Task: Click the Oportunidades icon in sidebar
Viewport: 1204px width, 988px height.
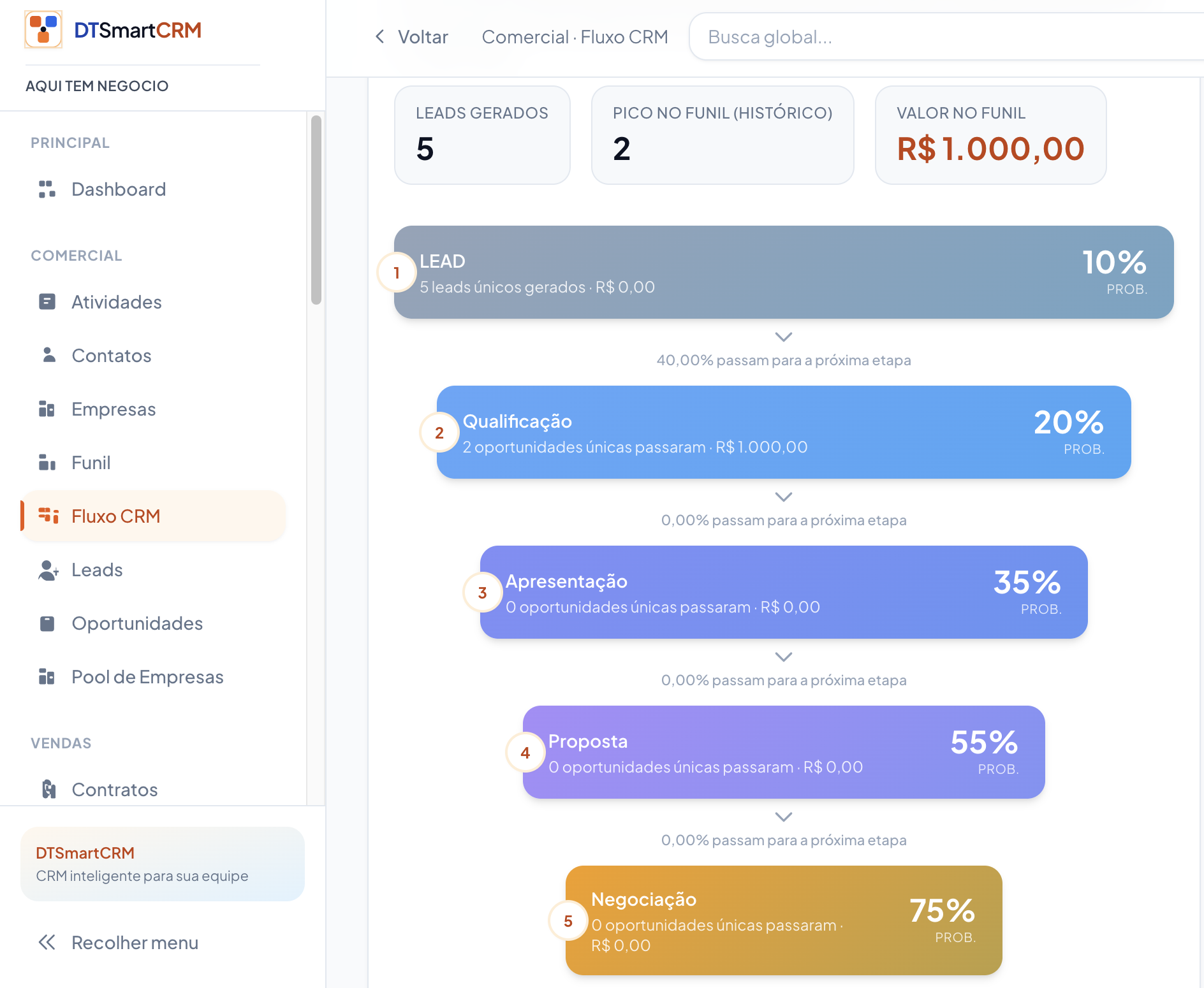Action: [47, 623]
